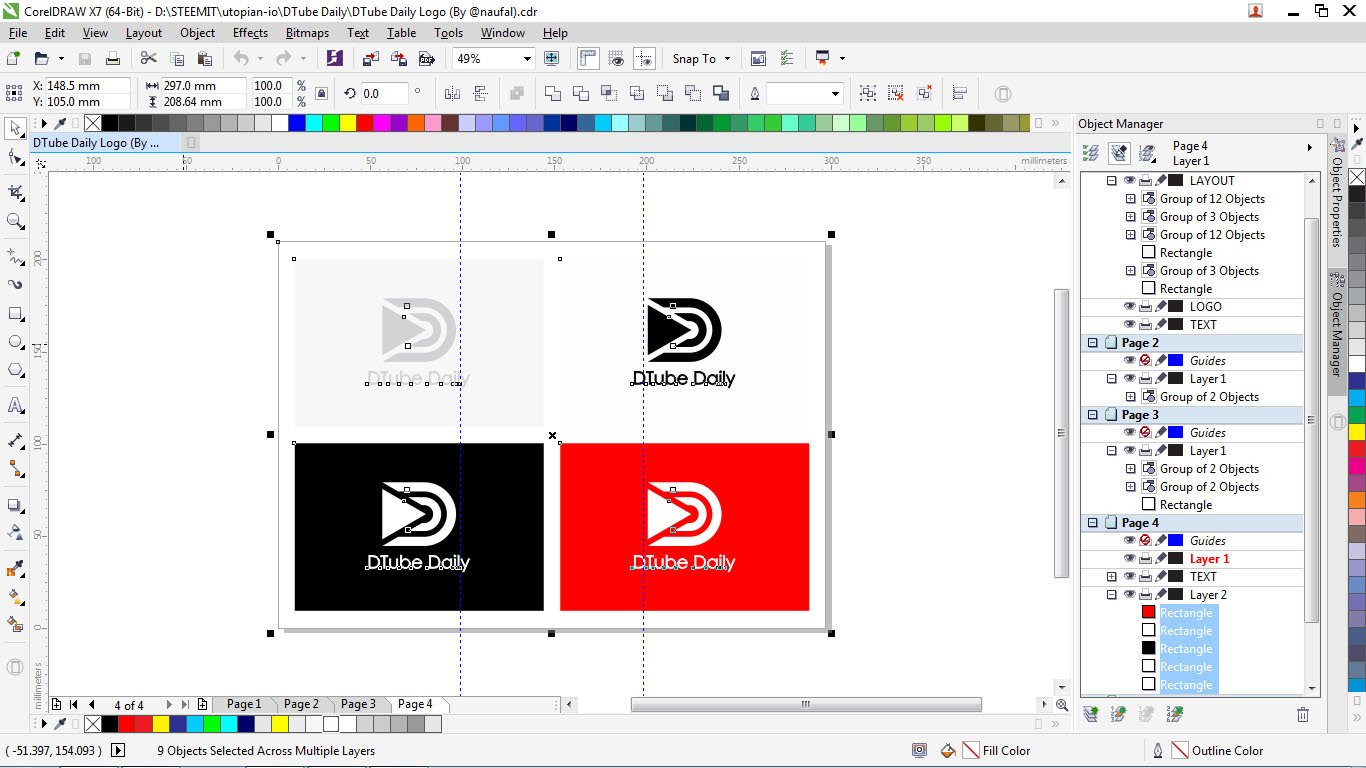Click the Mirror horizontally icon
1366x768 pixels.
(452, 94)
